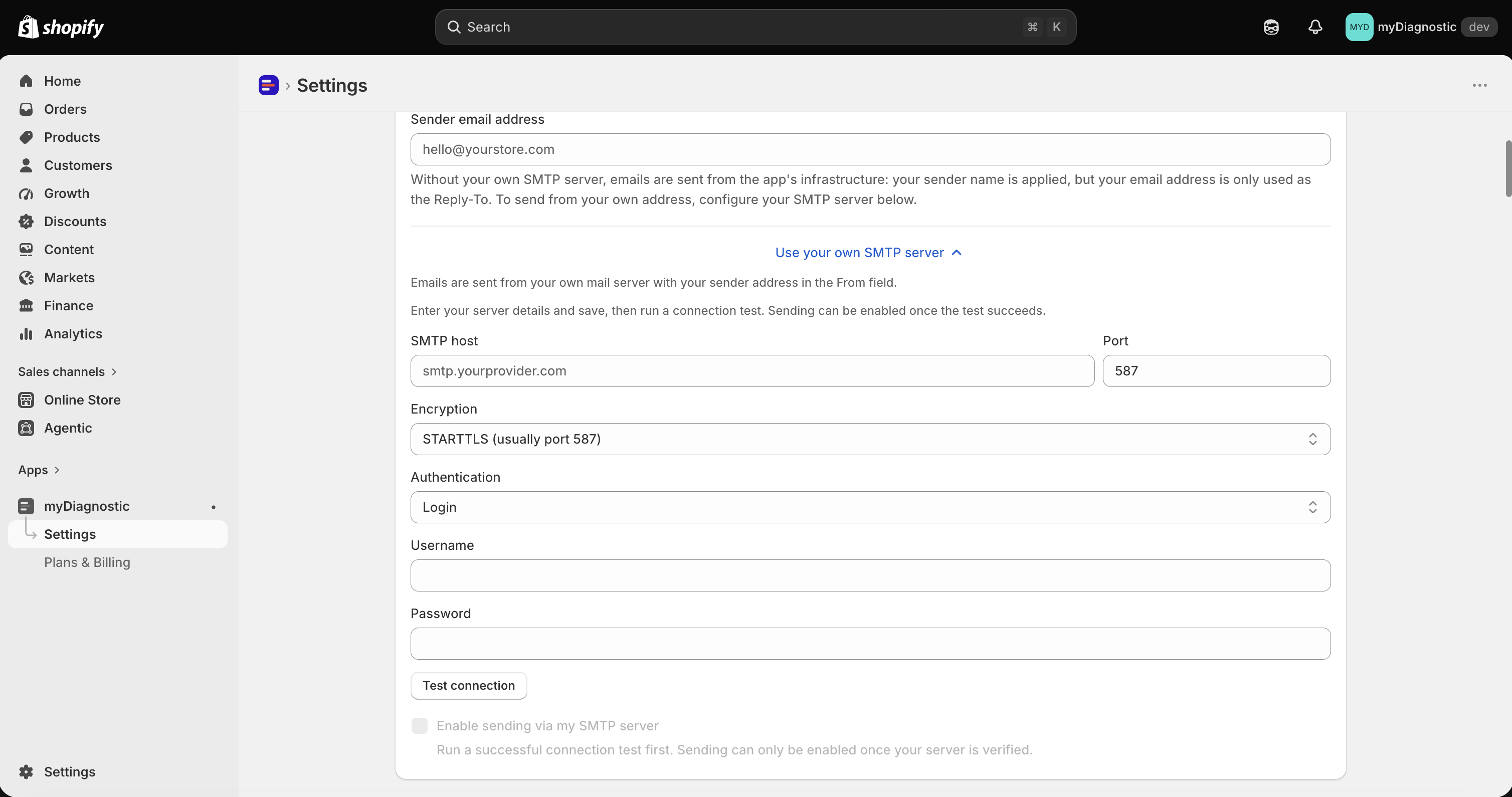Viewport: 1512px width, 797px height.
Task: Click the MYD account avatar
Action: click(1359, 27)
